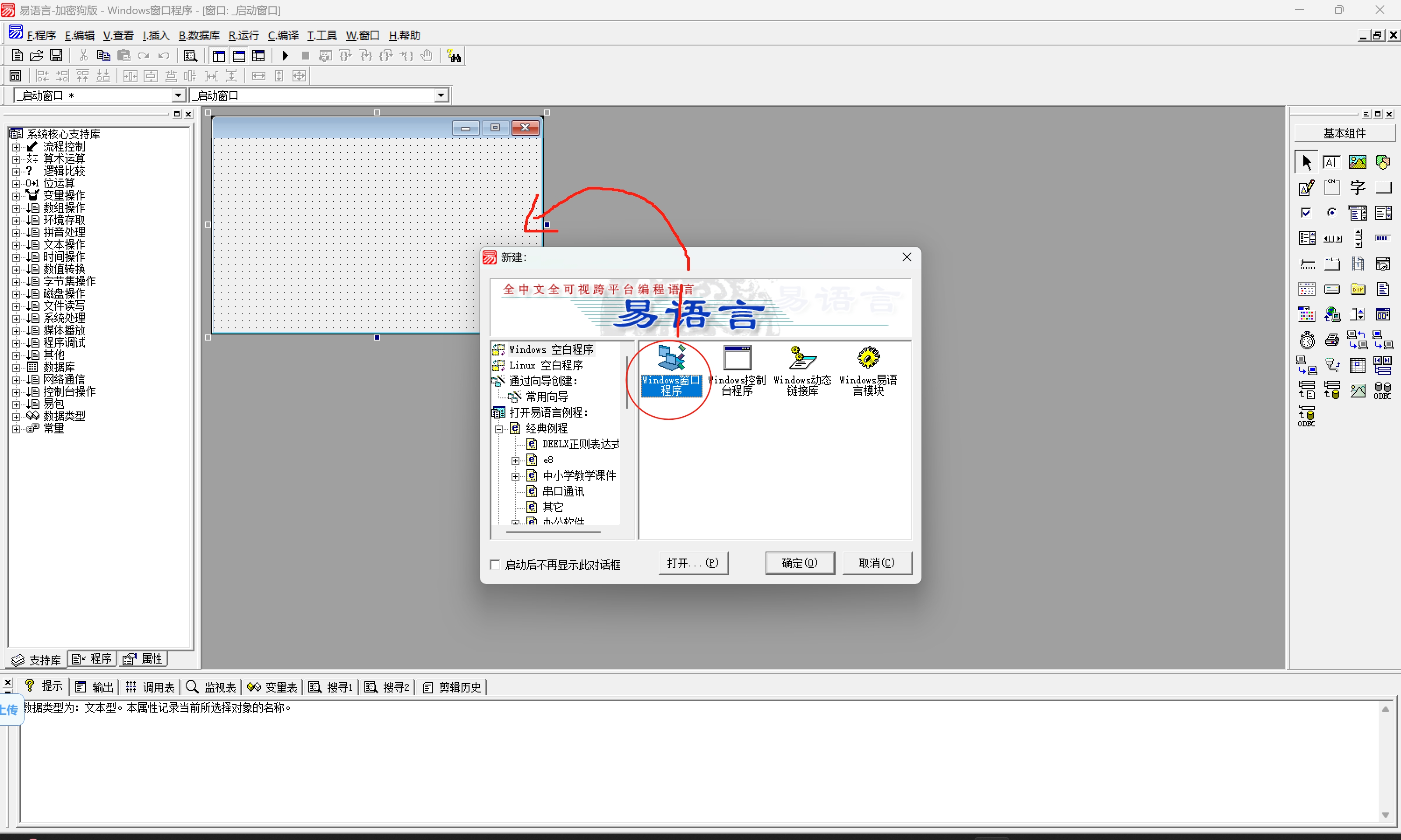This screenshot has width=1401, height=840.
Task: Expand 中小学教学课件 node in dialog
Action: click(x=515, y=476)
